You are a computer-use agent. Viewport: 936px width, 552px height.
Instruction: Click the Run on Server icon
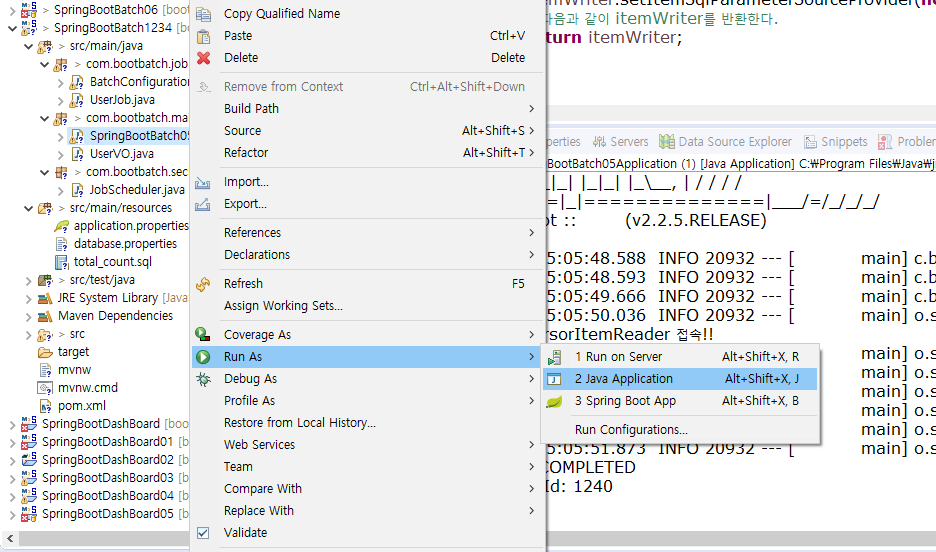click(x=555, y=357)
